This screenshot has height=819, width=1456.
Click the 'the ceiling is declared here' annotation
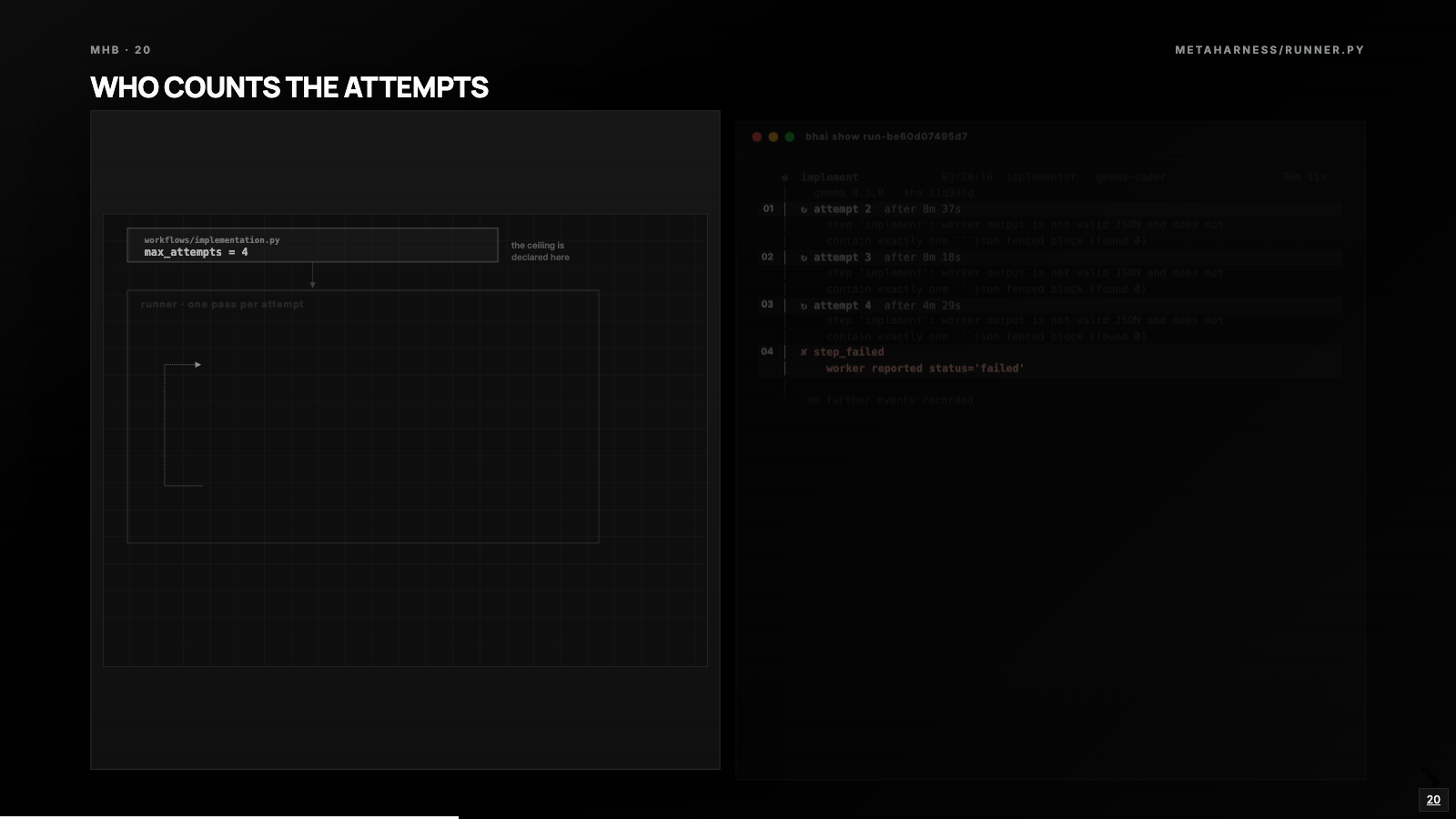click(x=541, y=251)
